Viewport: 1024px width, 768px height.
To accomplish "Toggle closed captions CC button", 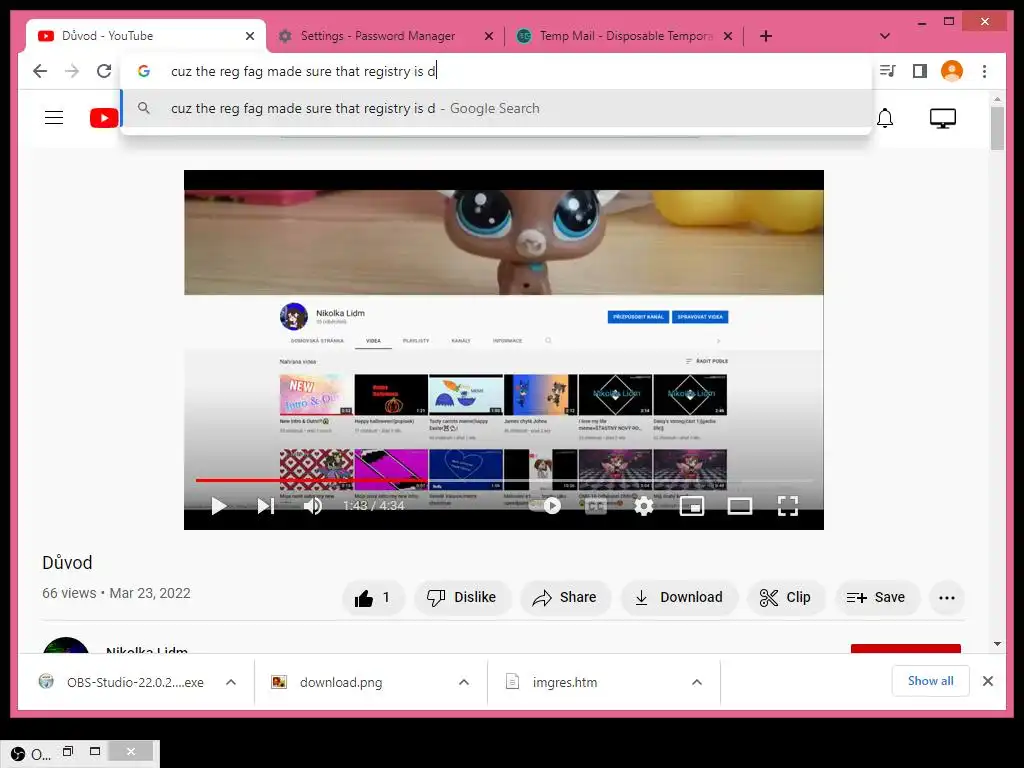I will [596, 506].
